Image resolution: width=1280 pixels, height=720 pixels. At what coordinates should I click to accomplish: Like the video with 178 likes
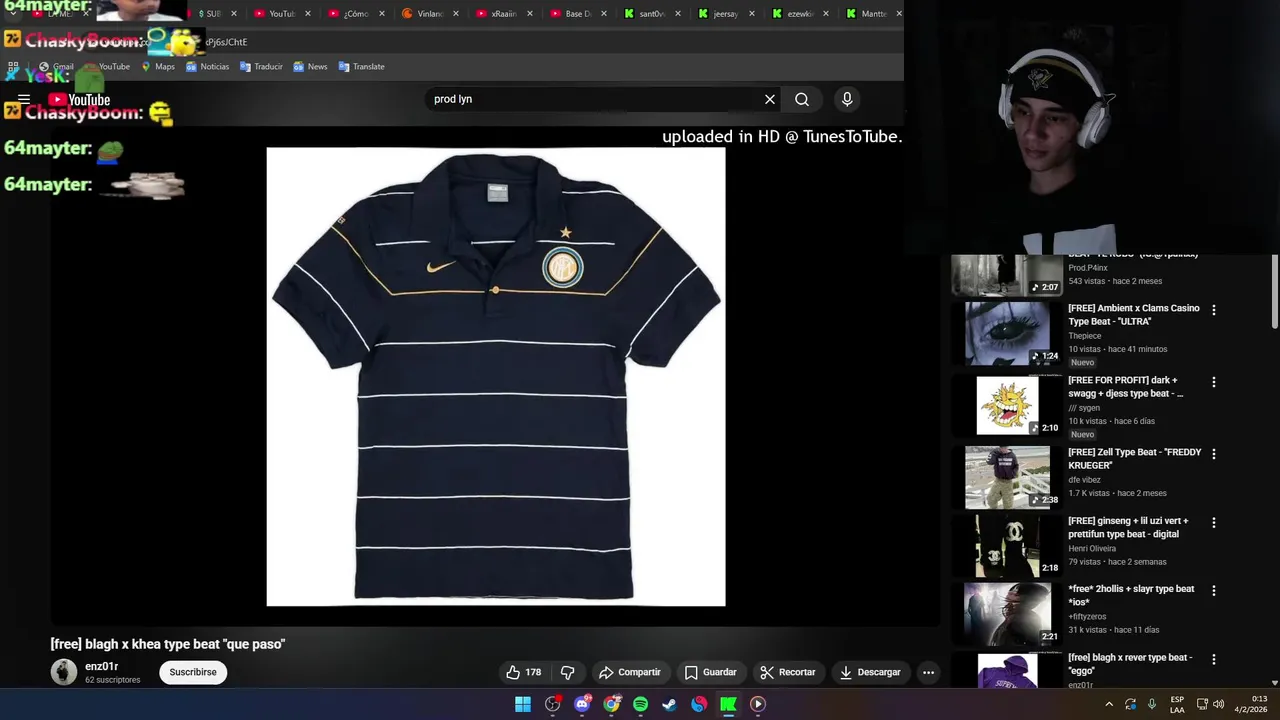[525, 672]
